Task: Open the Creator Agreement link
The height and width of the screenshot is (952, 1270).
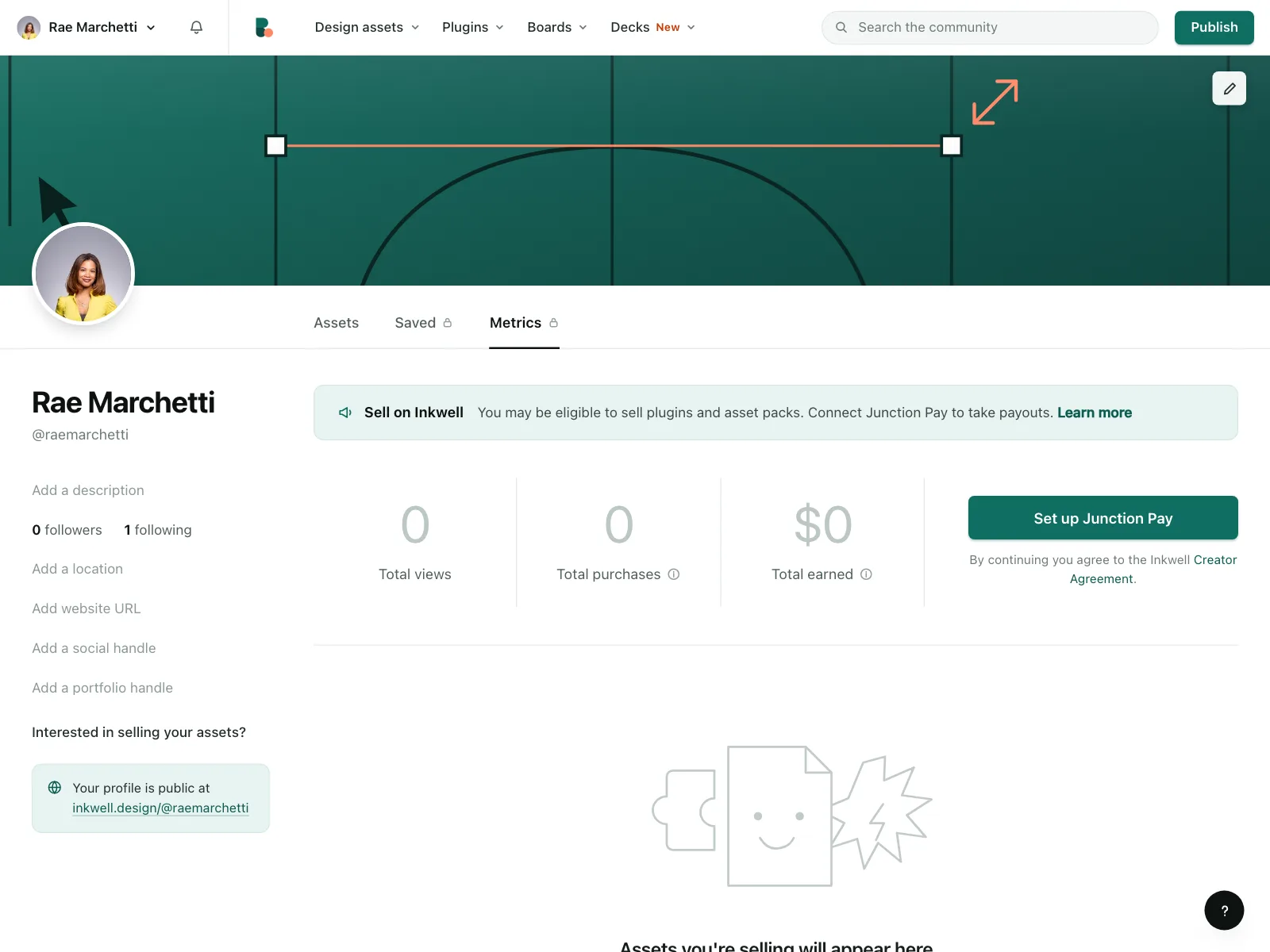Action: [x=1153, y=570]
